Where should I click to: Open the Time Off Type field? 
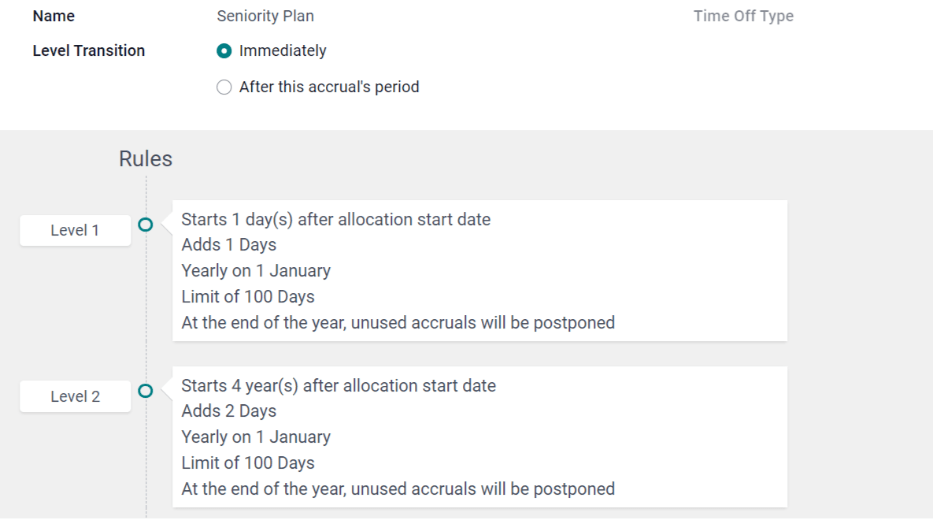[x=743, y=16]
